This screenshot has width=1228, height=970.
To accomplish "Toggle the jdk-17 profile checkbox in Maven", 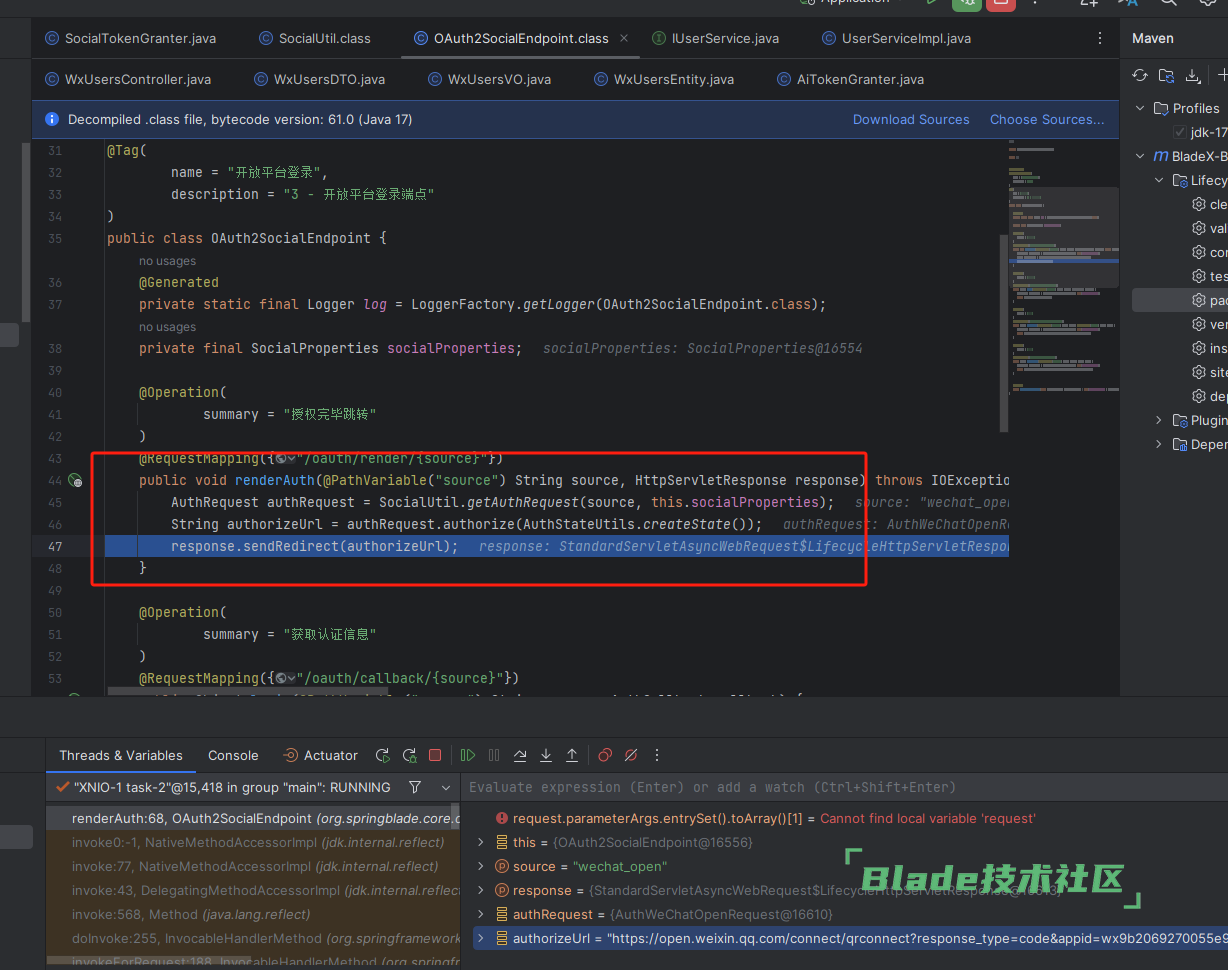I will click(1180, 132).
